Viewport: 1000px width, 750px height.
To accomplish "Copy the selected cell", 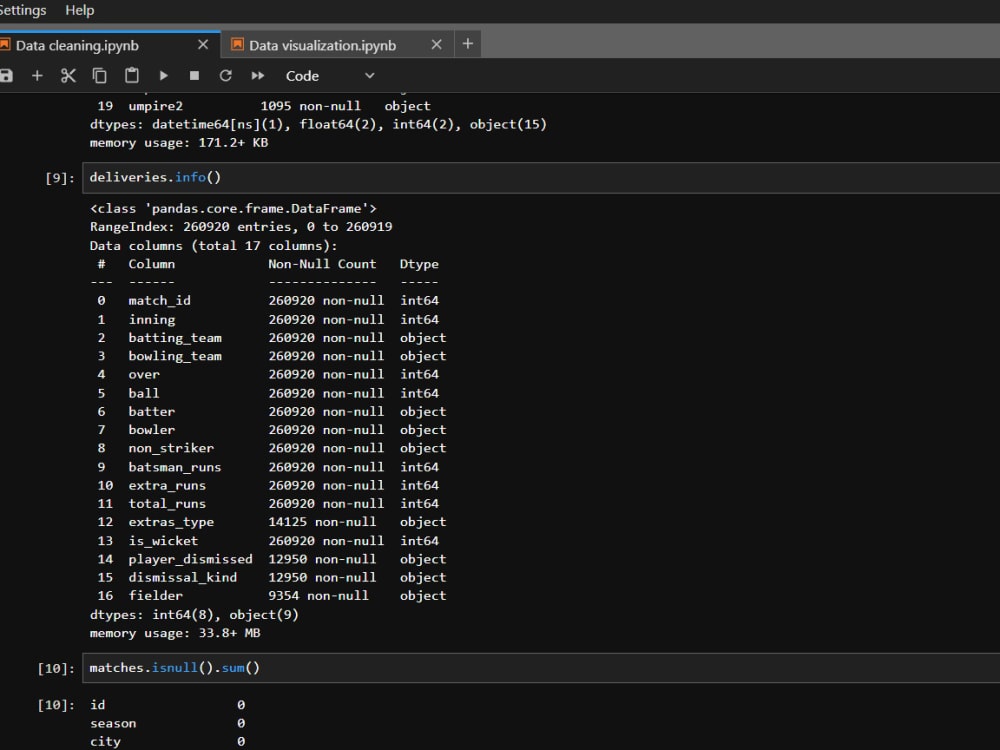I will point(99,76).
